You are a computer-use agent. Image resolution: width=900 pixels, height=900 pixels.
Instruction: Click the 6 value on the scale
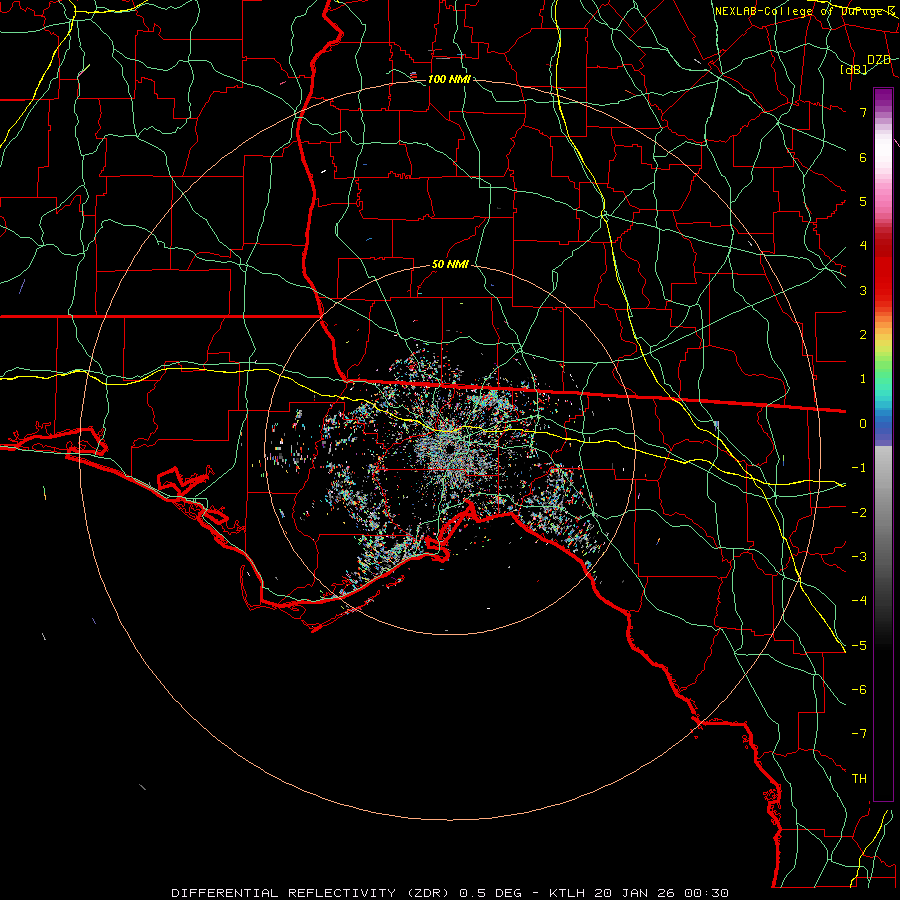tap(863, 157)
